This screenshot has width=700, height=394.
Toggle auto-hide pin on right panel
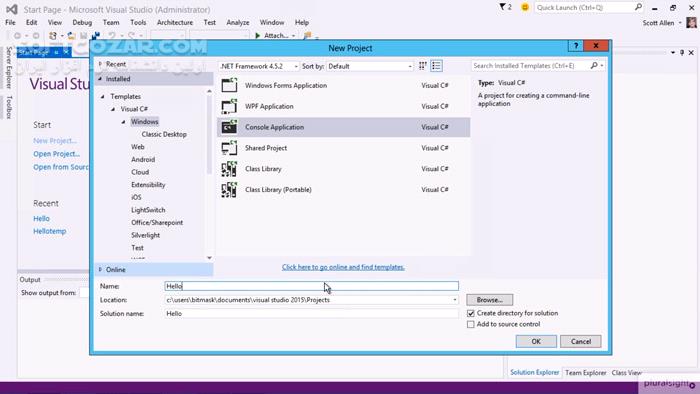(x=682, y=53)
